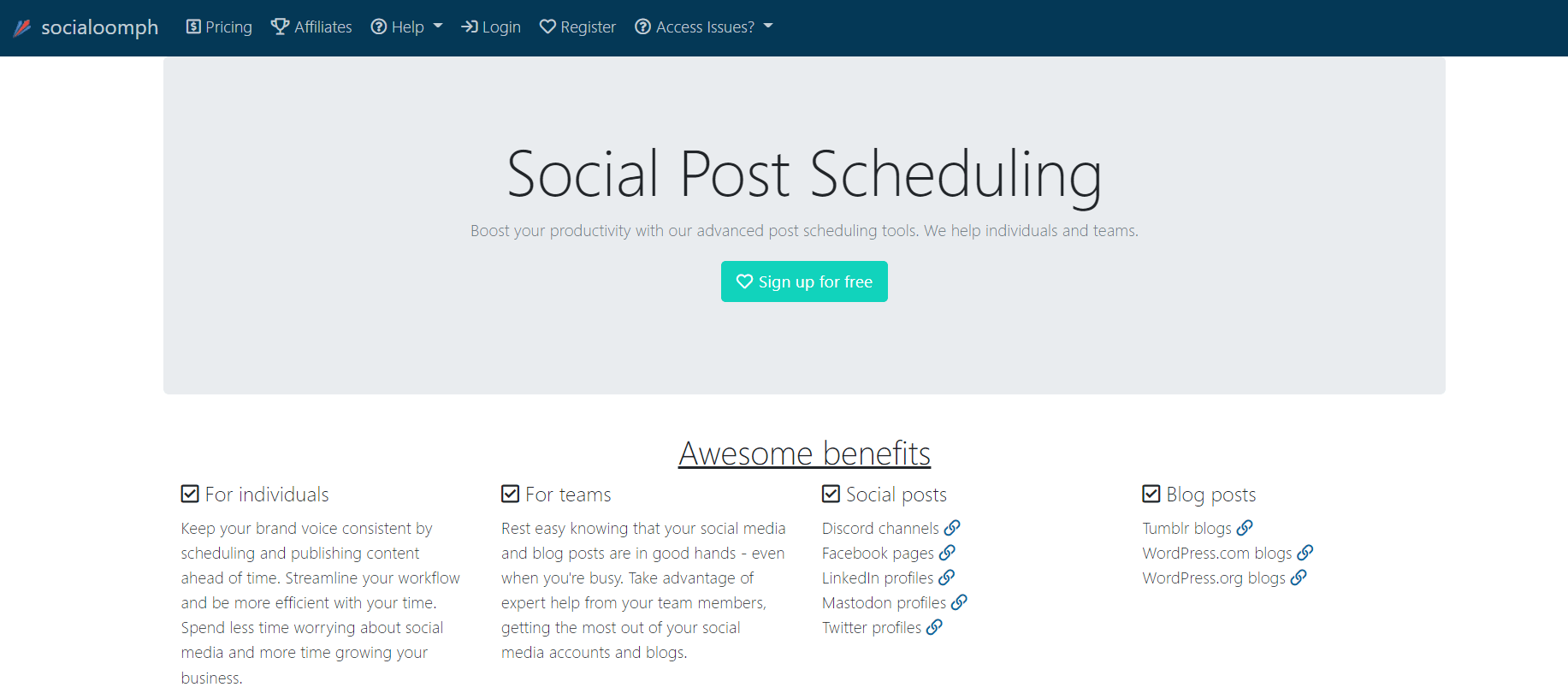The width and height of the screenshot is (1568, 699).
Task: Click the link icon beside Mastodon profiles
Action: tap(961, 602)
